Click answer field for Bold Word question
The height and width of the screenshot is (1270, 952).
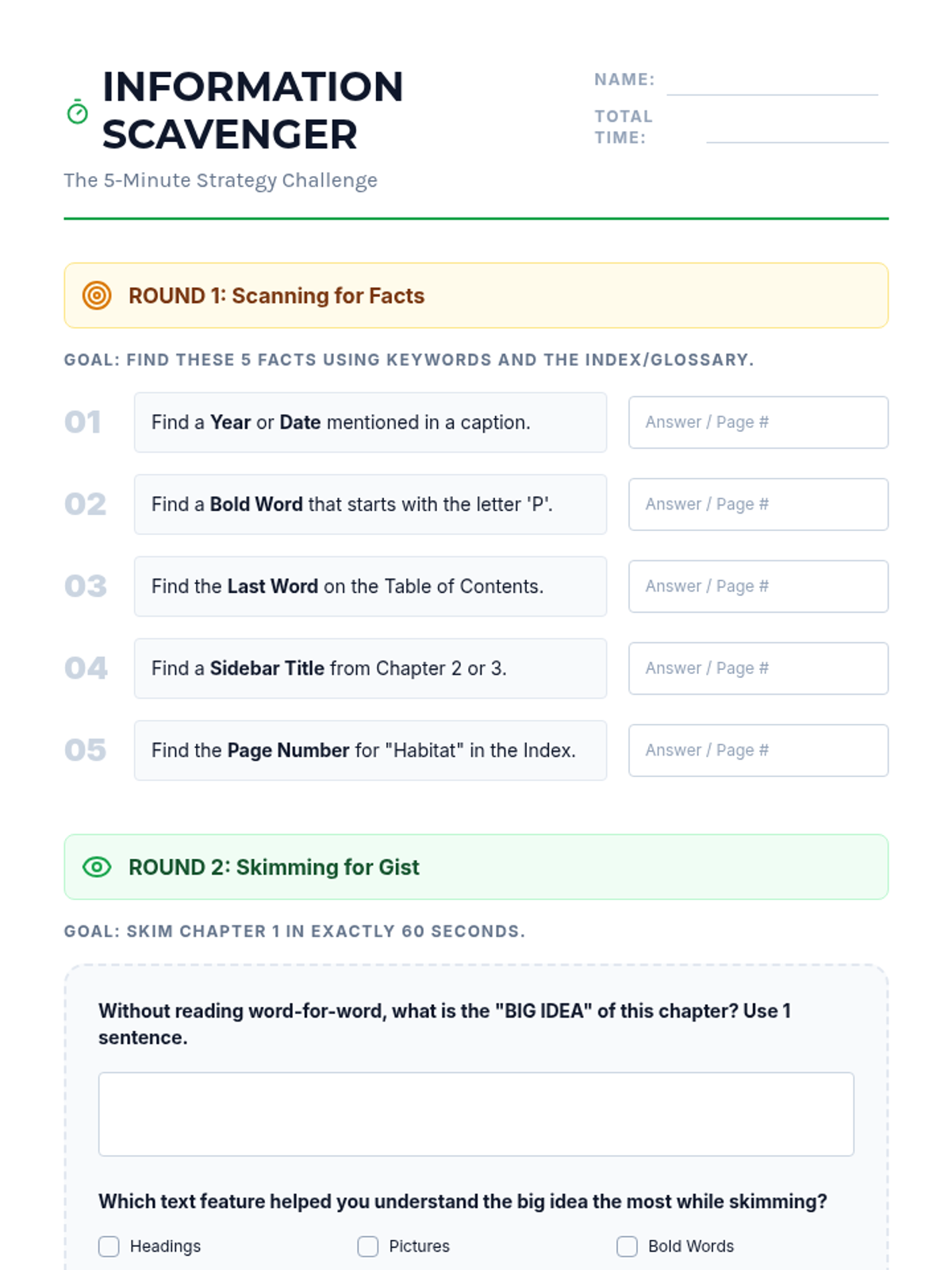[x=758, y=504]
